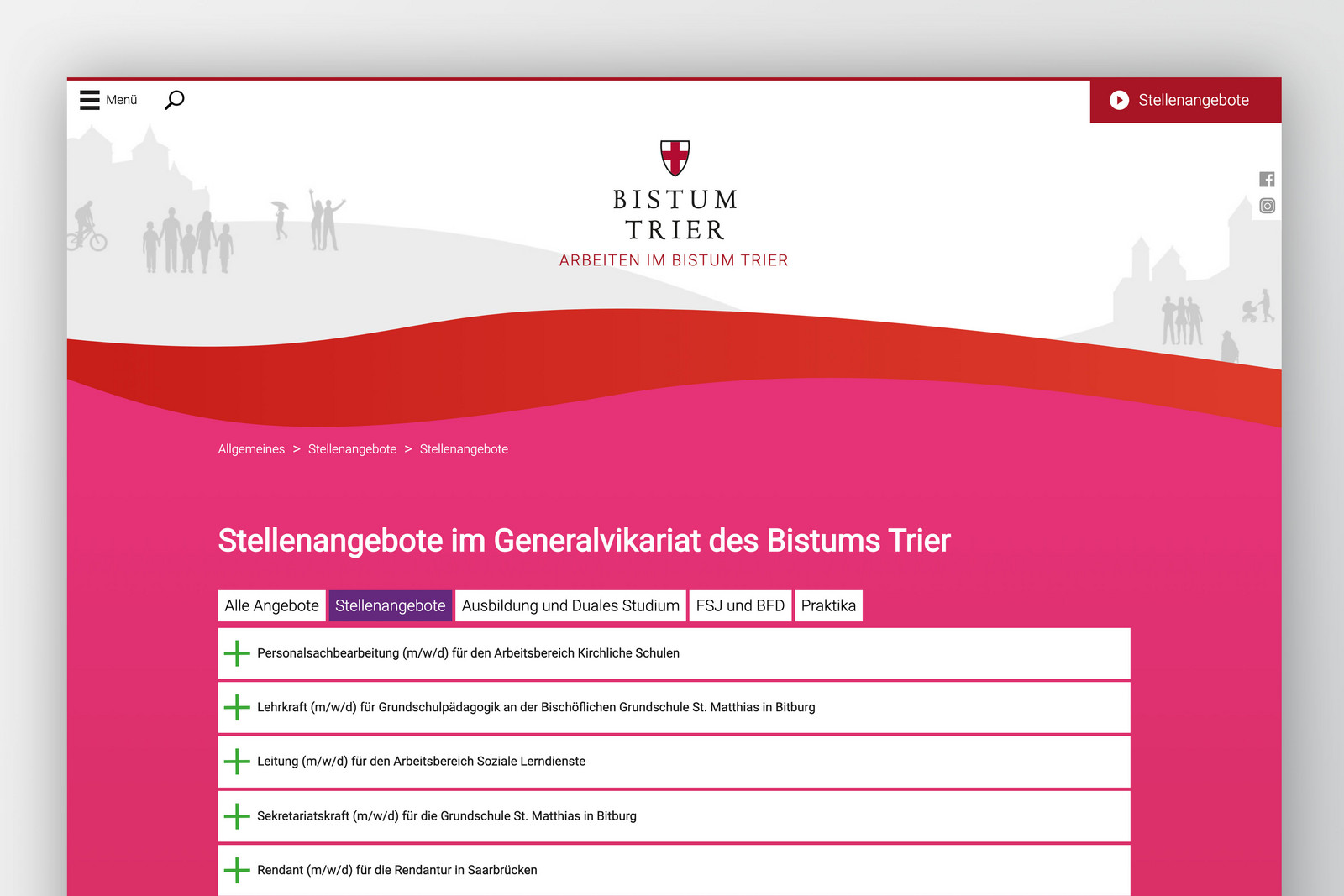Open the hamburger Menü icon

coord(89,99)
